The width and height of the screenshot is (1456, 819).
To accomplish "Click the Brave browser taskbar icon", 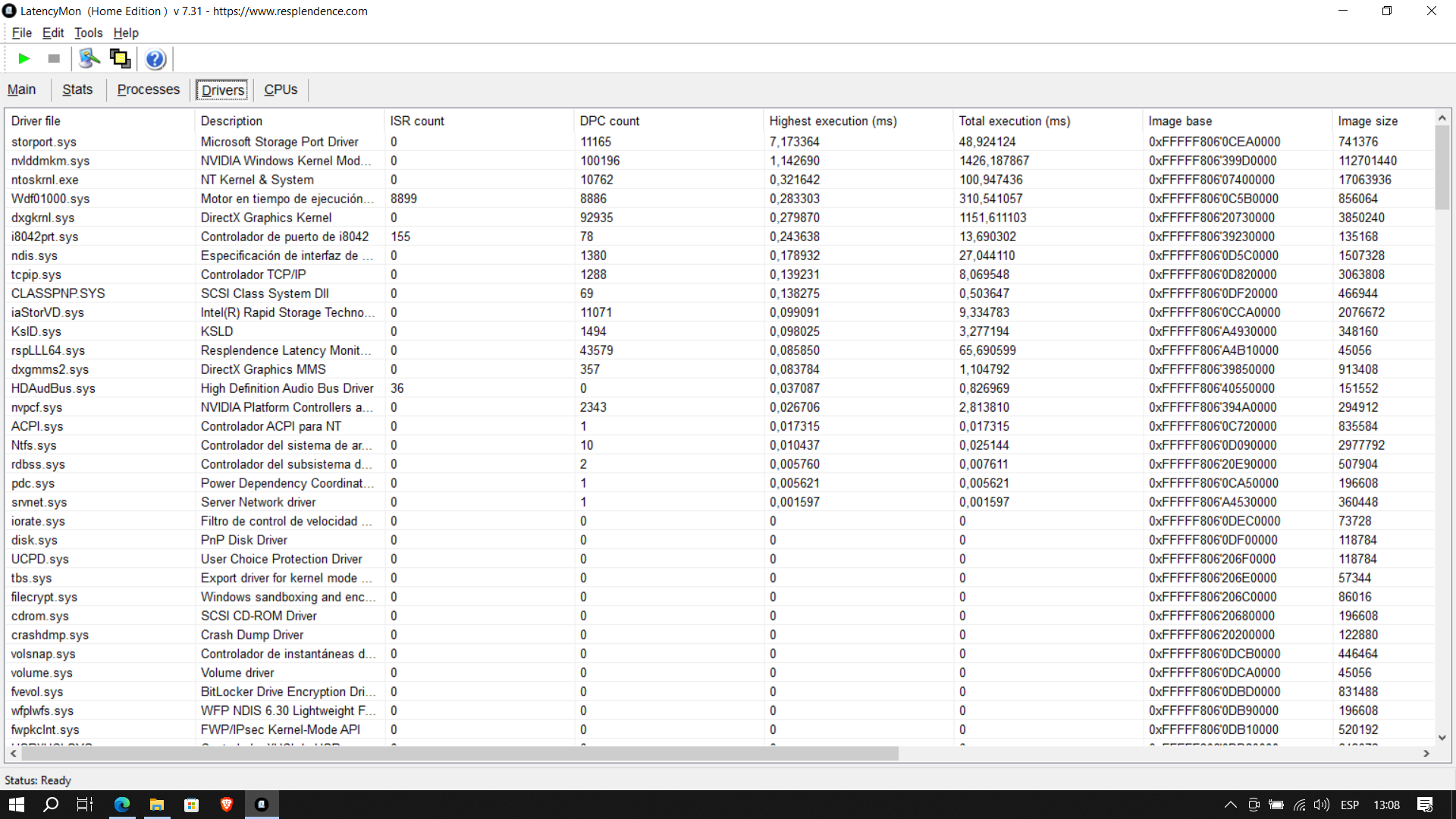I will tap(226, 805).
